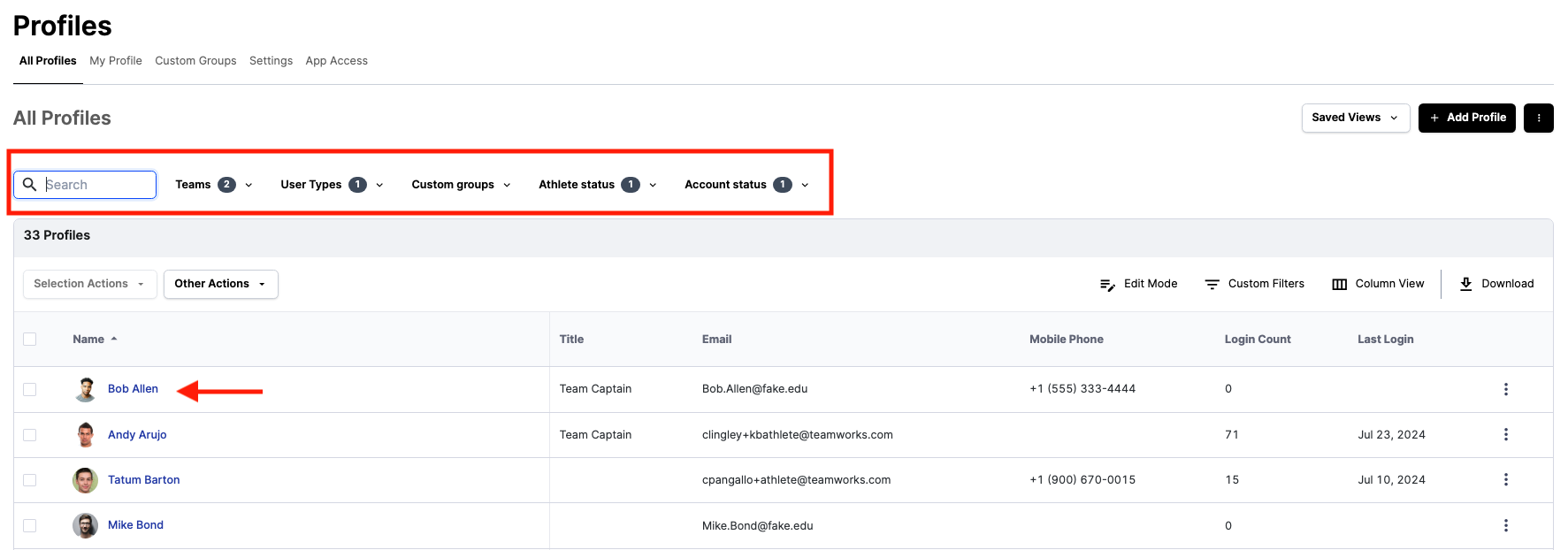The height and width of the screenshot is (550, 1568).
Task: Click the email cpangallo+athlete@teamworks.com
Action: pos(796,479)
